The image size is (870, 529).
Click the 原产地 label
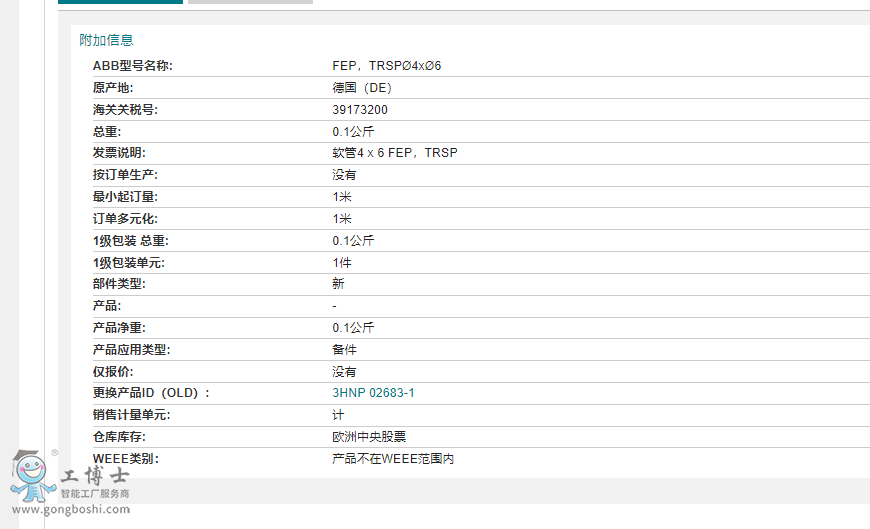click(113, 88)
